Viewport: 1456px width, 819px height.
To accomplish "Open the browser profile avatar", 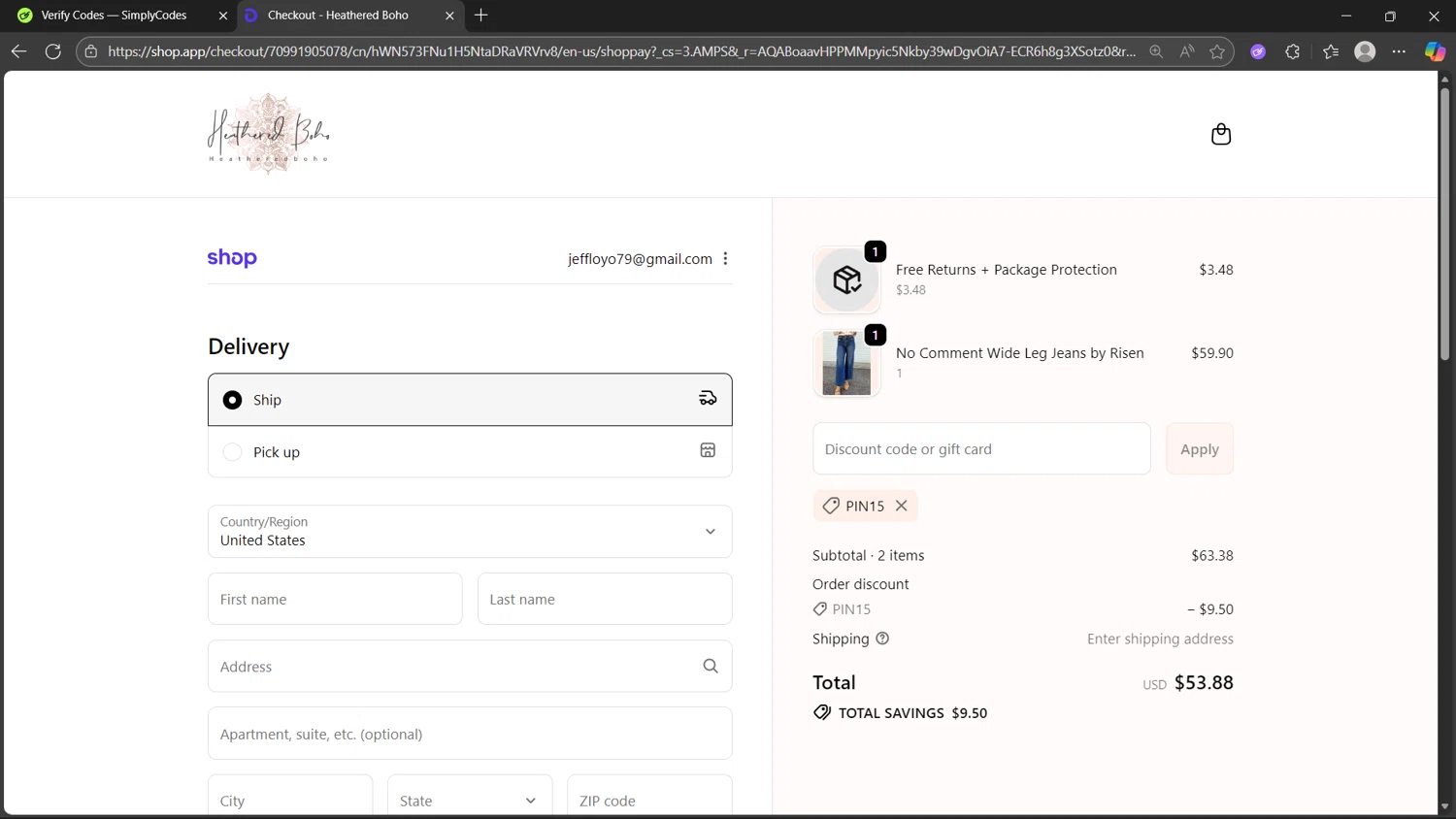I will pos(1365,51).
